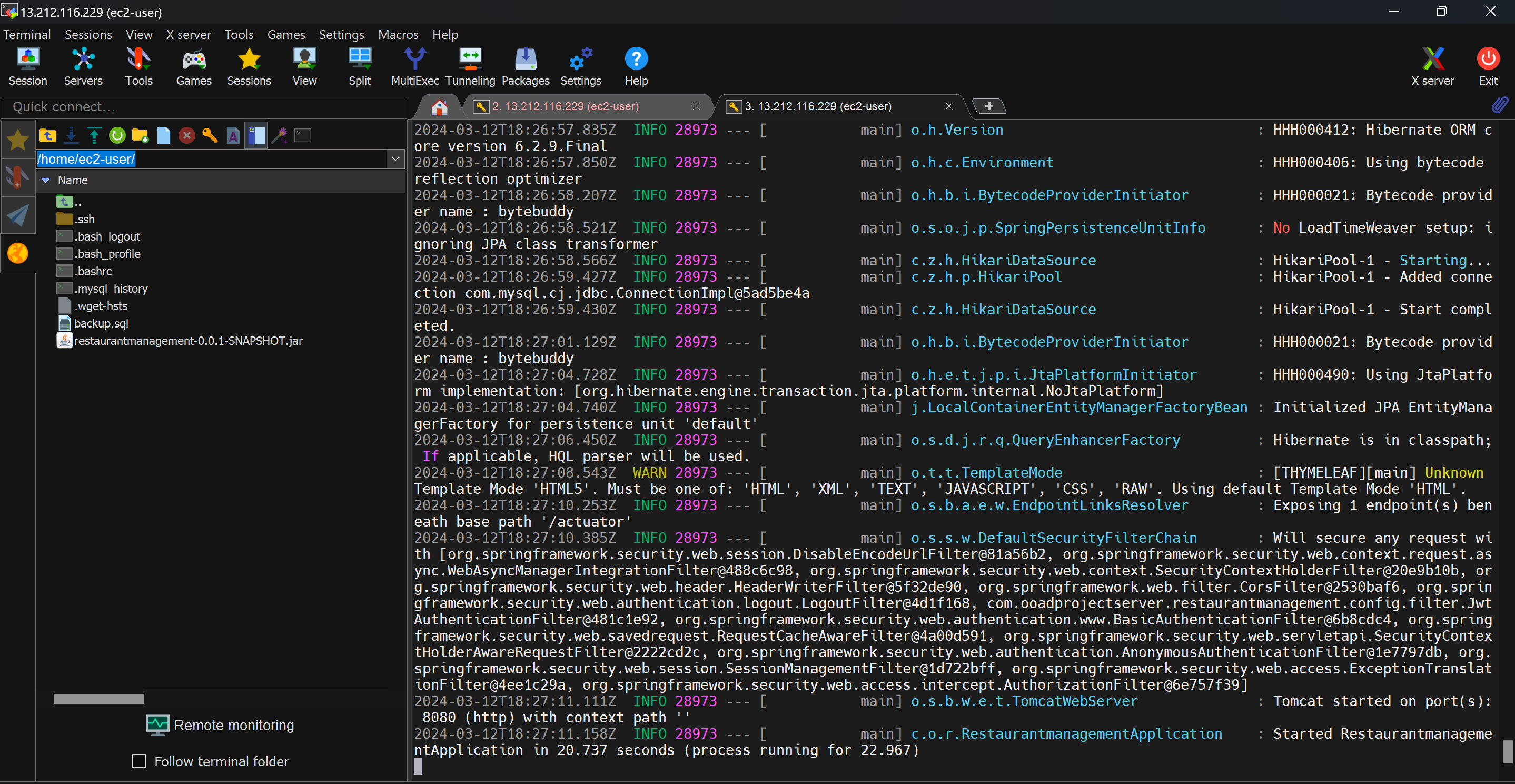The image size is (1515, 784).
Task: Open the Session toolbar button
Action: coord(27,66)
